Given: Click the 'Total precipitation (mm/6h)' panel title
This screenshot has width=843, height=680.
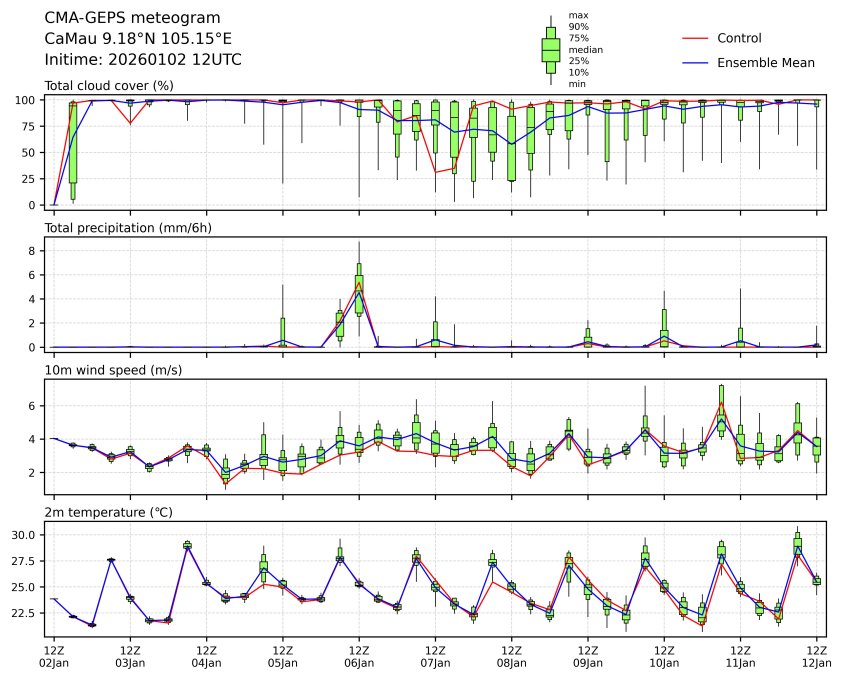Looking at the screenshot, I should click(128, 228).
